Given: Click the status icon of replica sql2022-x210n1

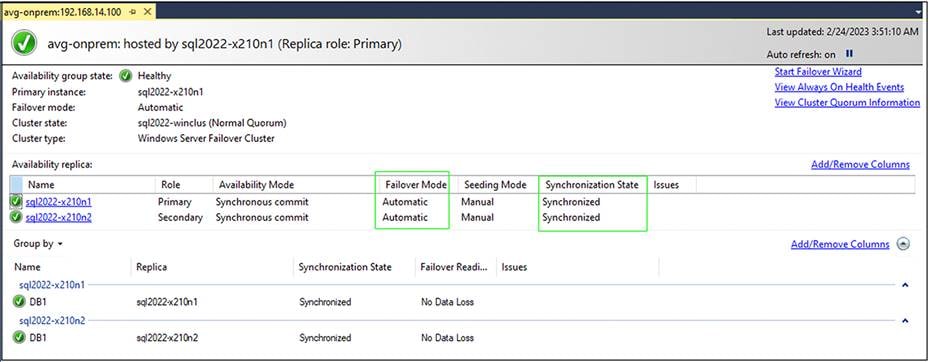Looking at the screenshot, I should (16, 202).
